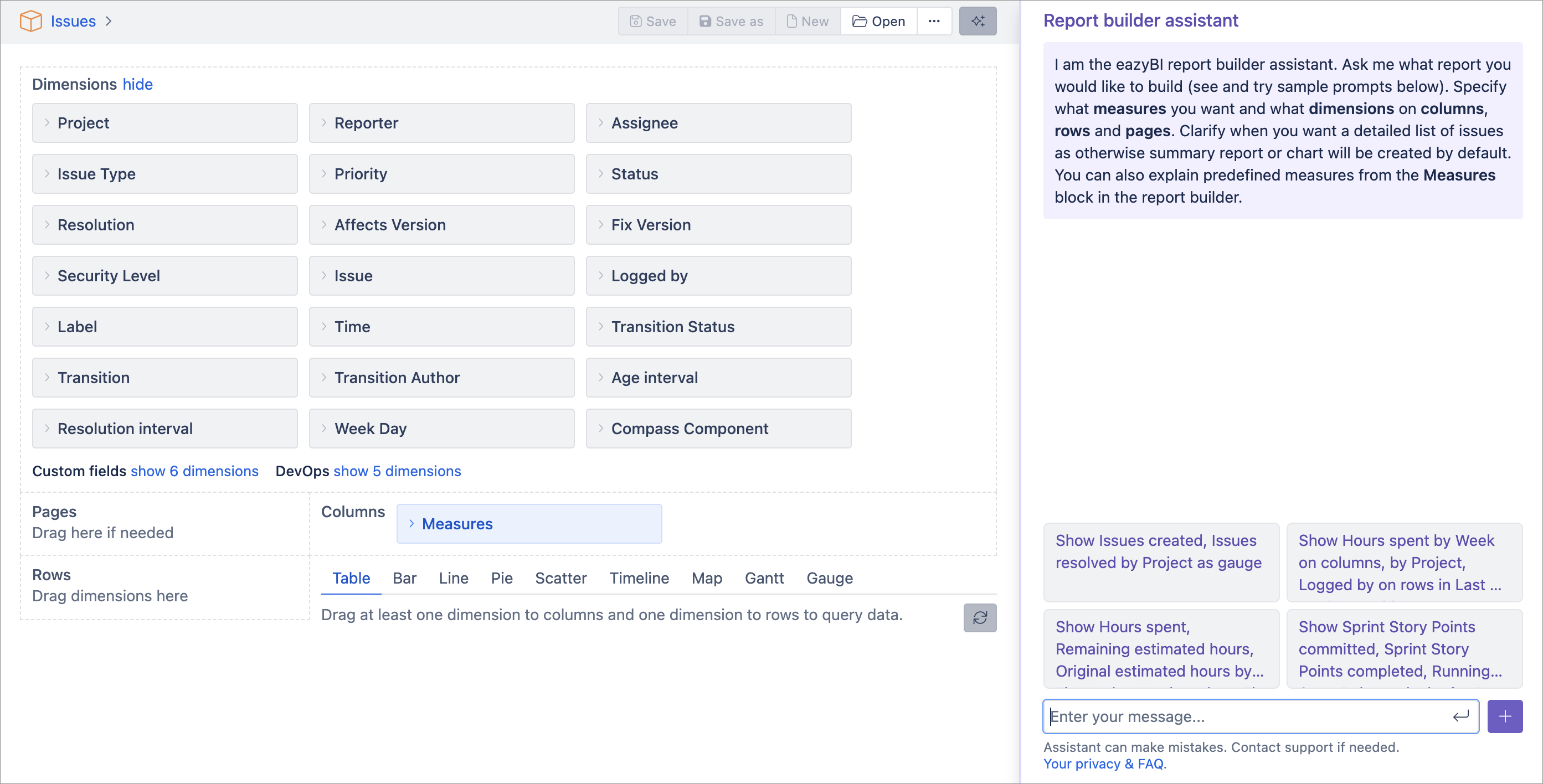
Task: Click the Pages drop area
Action: pyautogui.click(x=164, y=523)
